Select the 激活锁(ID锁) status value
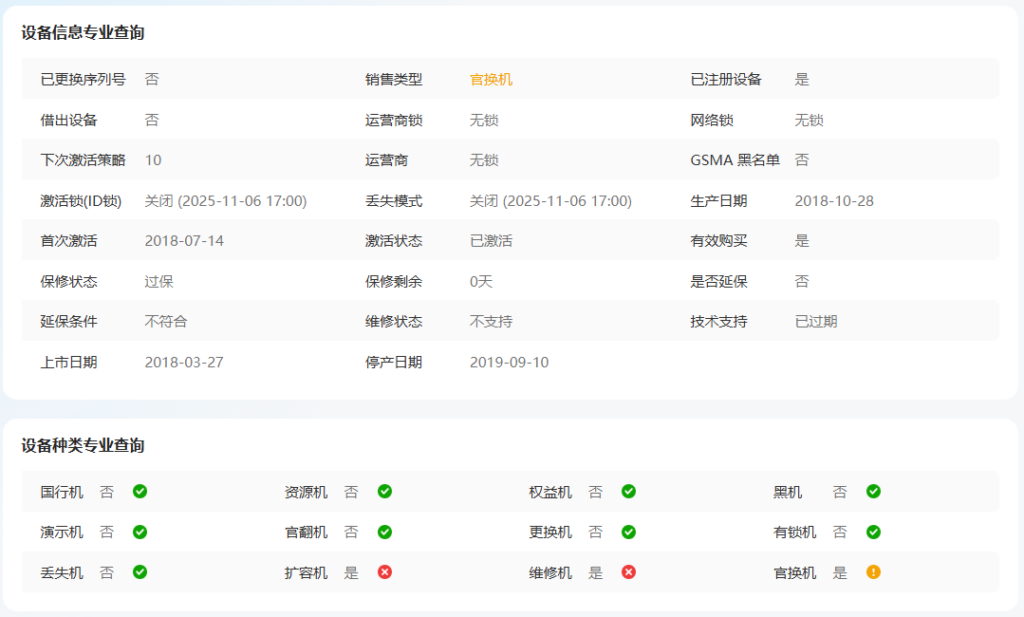 225,201
